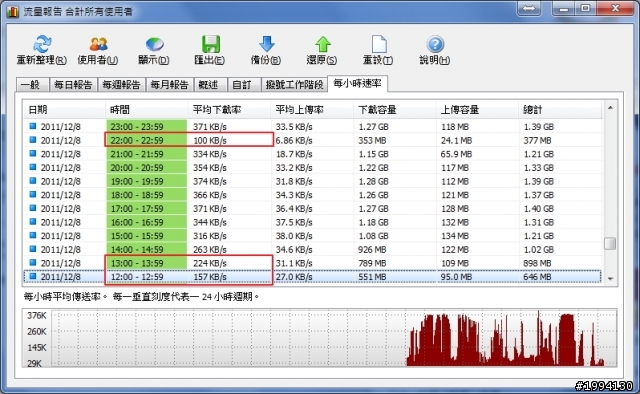Switch to the 每月報告 tab

(x=169, y=85)
